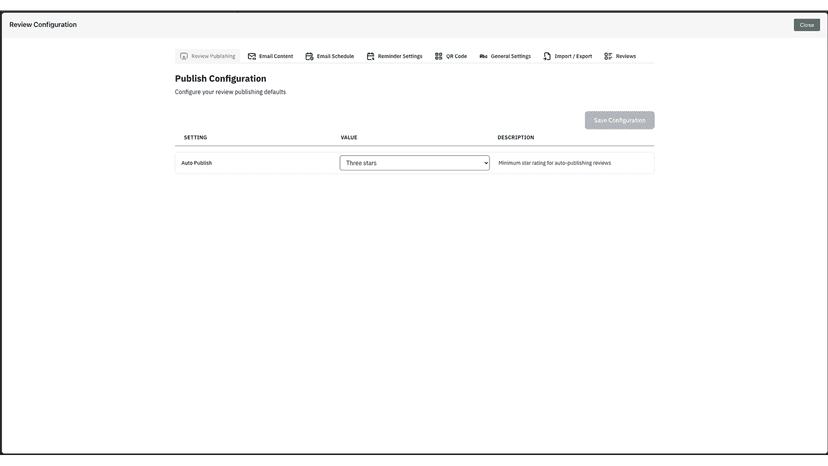
Task: Switch to the Email Content tab
Action: pyautogui.click(x=270, y=56)
